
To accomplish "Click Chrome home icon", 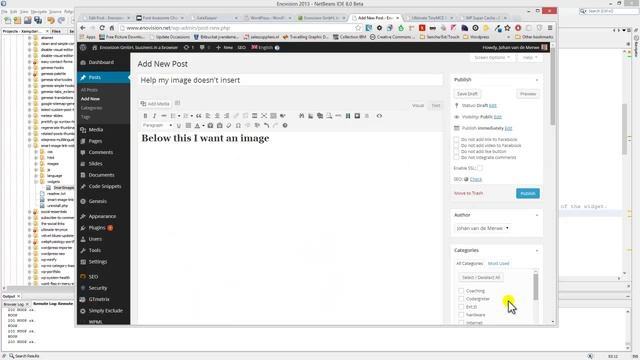I will click(111, 28).
